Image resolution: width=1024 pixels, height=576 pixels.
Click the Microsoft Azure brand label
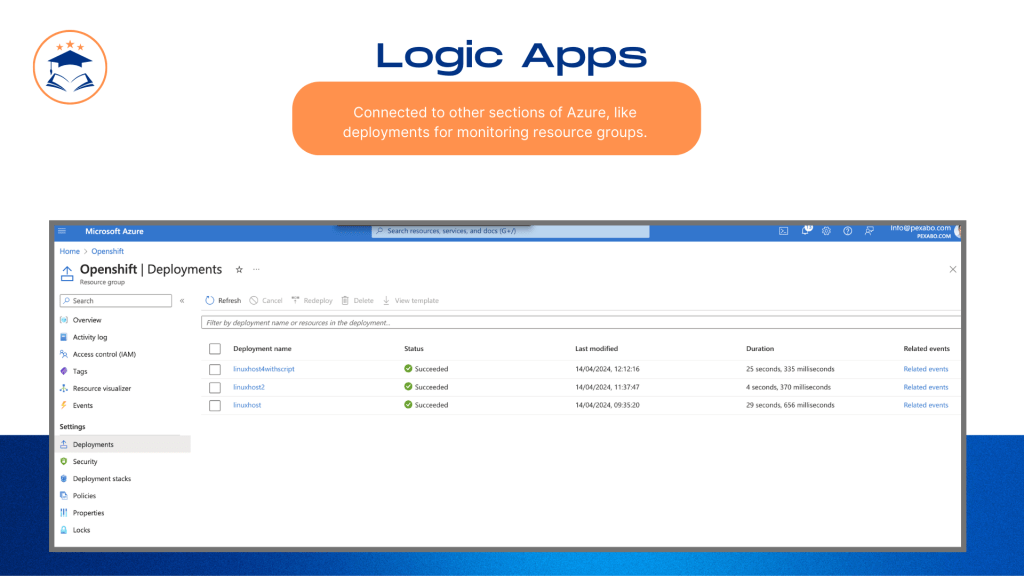[114, 231]
